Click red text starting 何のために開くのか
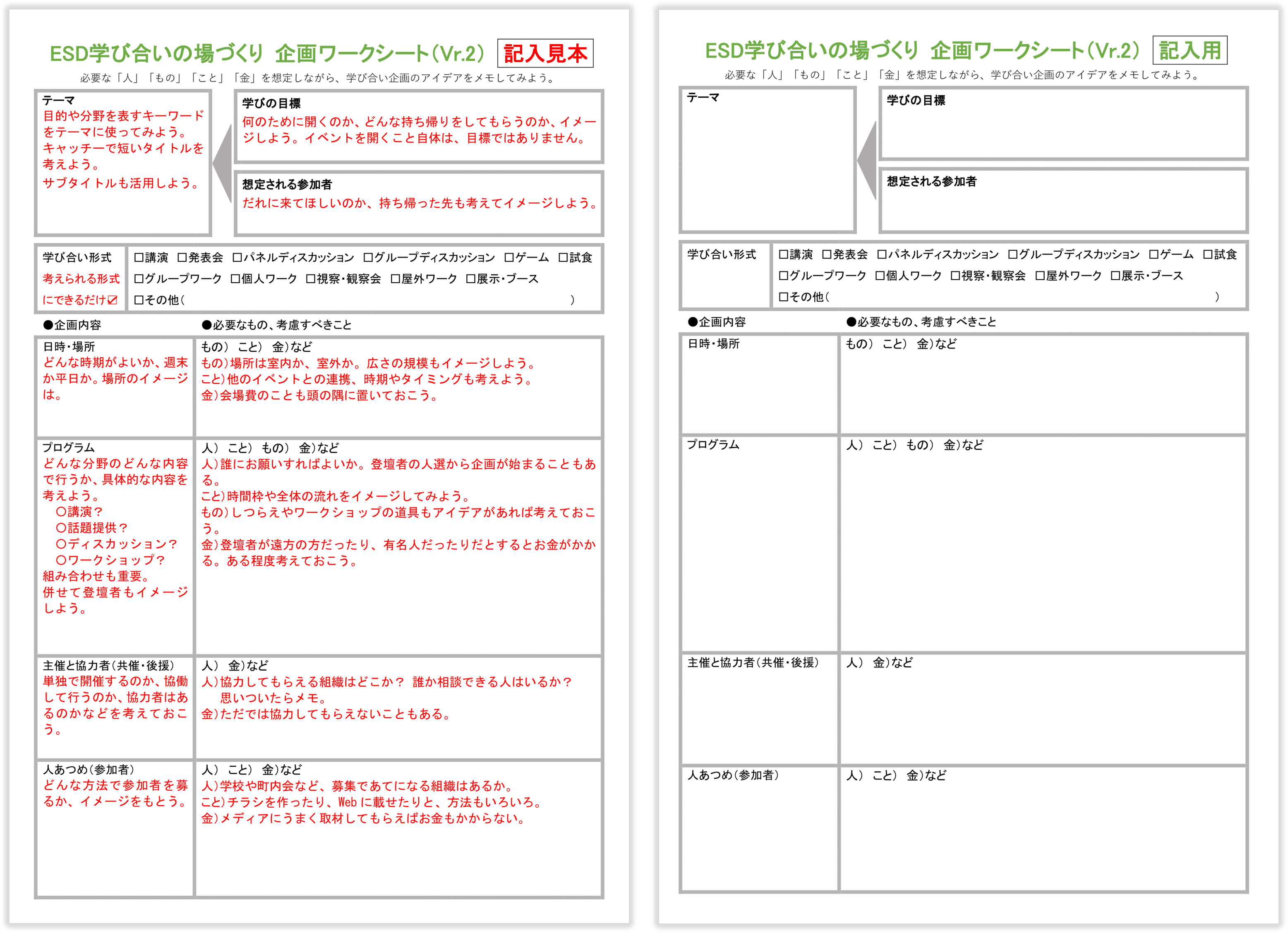The height and width of the screenshot is (933, 1288). pos(419,130)
